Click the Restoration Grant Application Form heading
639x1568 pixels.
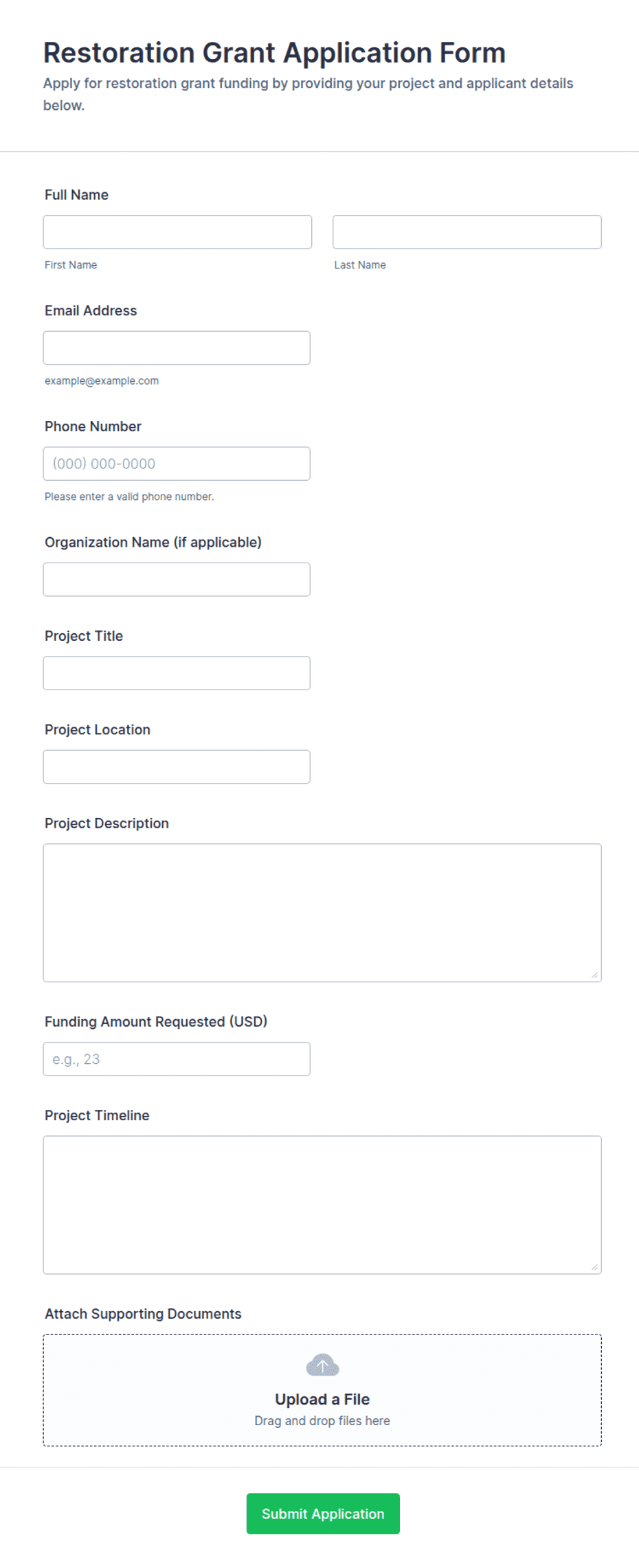tap(274, 53)
